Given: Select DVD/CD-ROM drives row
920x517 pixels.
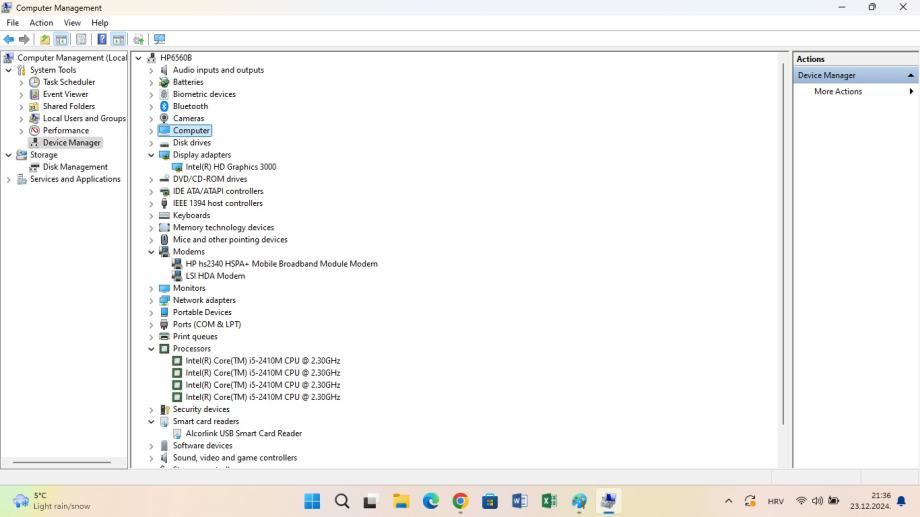Looking at the screenshot, I should 210,179.
